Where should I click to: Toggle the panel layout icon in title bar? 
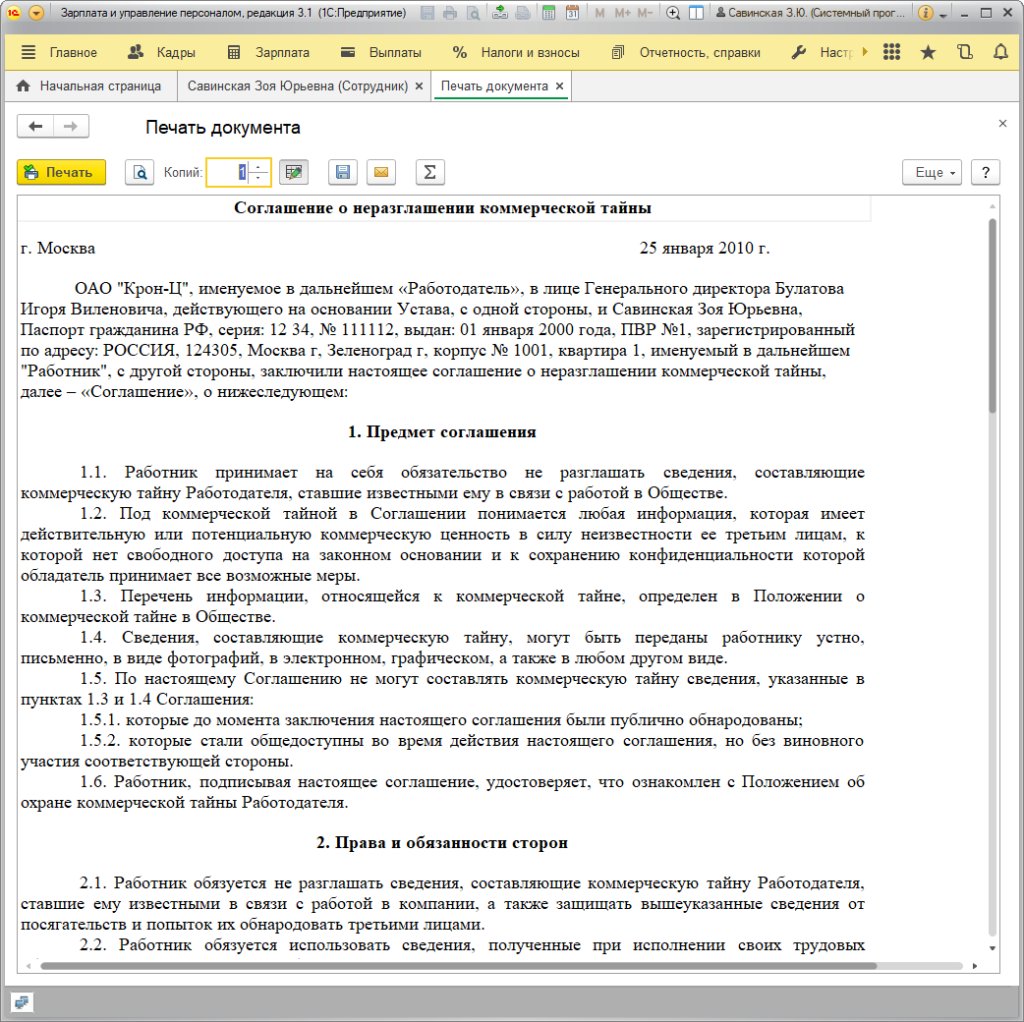696,13
